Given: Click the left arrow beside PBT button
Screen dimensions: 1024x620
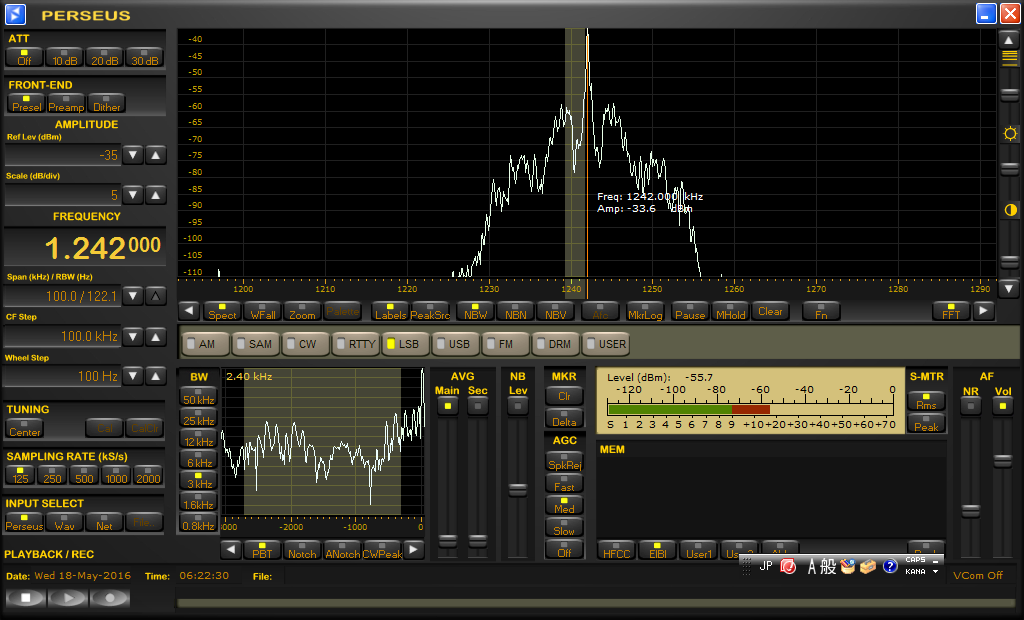Looking at the screenshot, I should coord(231,549).
